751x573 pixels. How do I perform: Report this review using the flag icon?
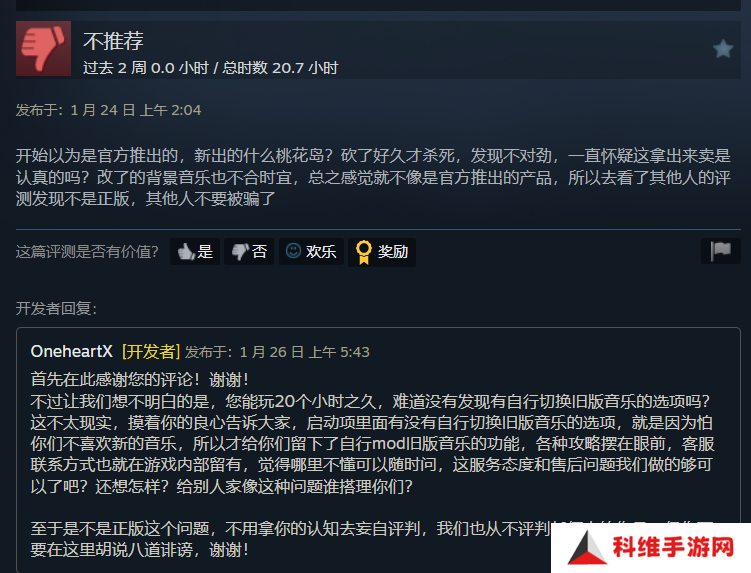[721, 251]
